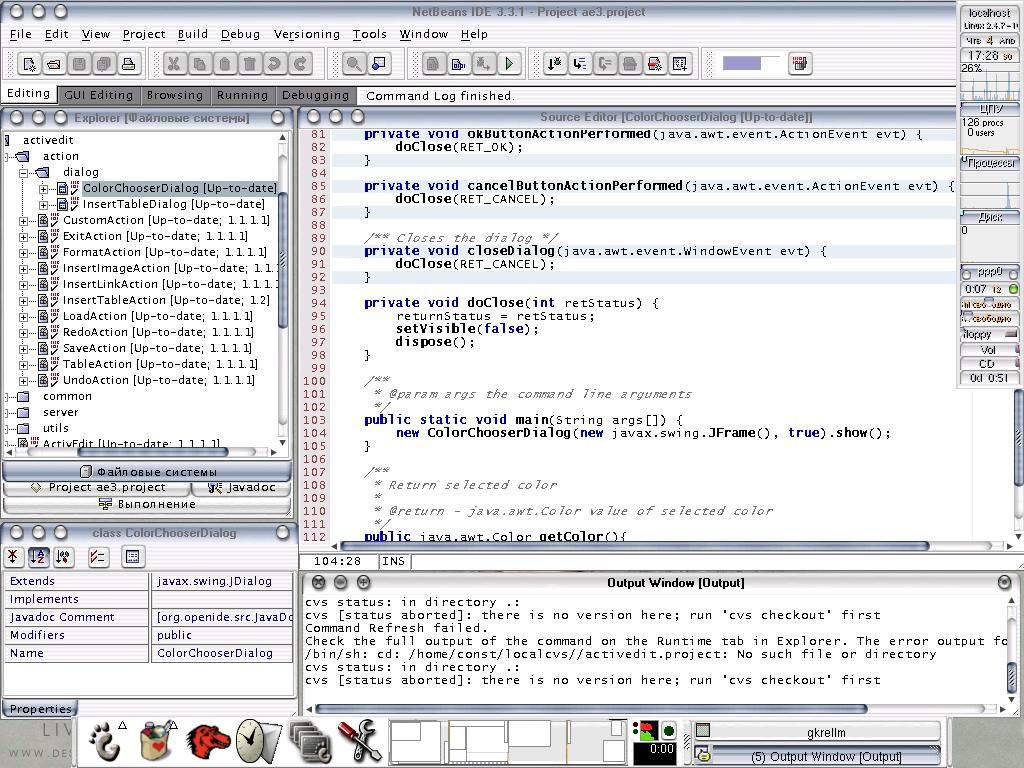Image resolution: width=1024 pixels, height=768 pixels.
Task: Click the Open file folder icon
Action: tap(54, 64)
